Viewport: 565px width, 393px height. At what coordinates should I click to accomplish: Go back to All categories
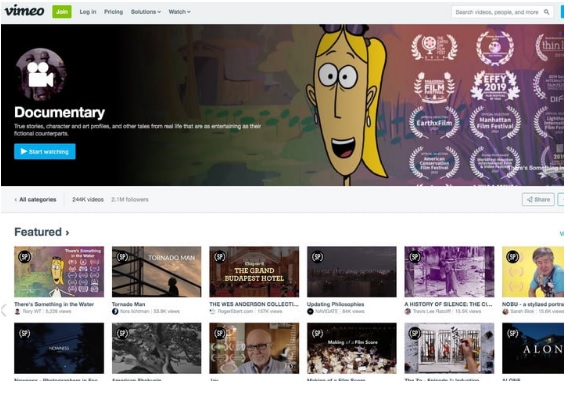(35, 199)
